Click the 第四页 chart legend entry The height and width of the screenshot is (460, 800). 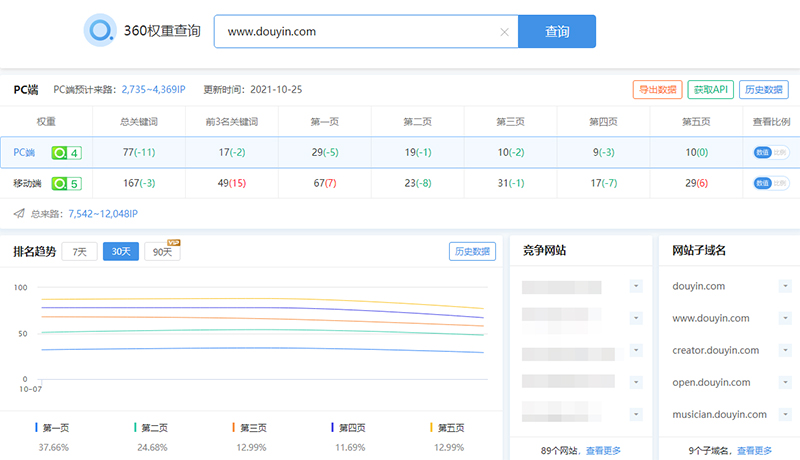coord(349,428)
